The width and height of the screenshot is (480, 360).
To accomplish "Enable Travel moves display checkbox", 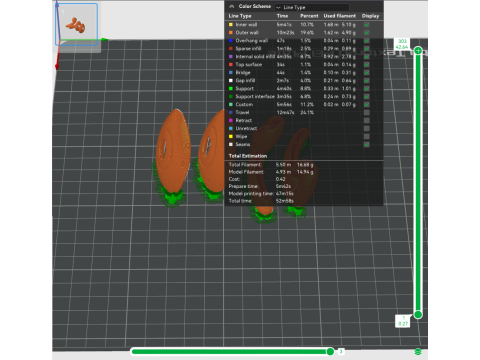I will click(367, 113).
